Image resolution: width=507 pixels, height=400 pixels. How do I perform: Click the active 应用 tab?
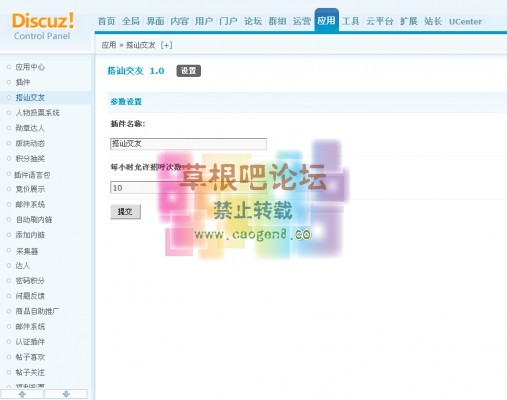pos(326,21)
